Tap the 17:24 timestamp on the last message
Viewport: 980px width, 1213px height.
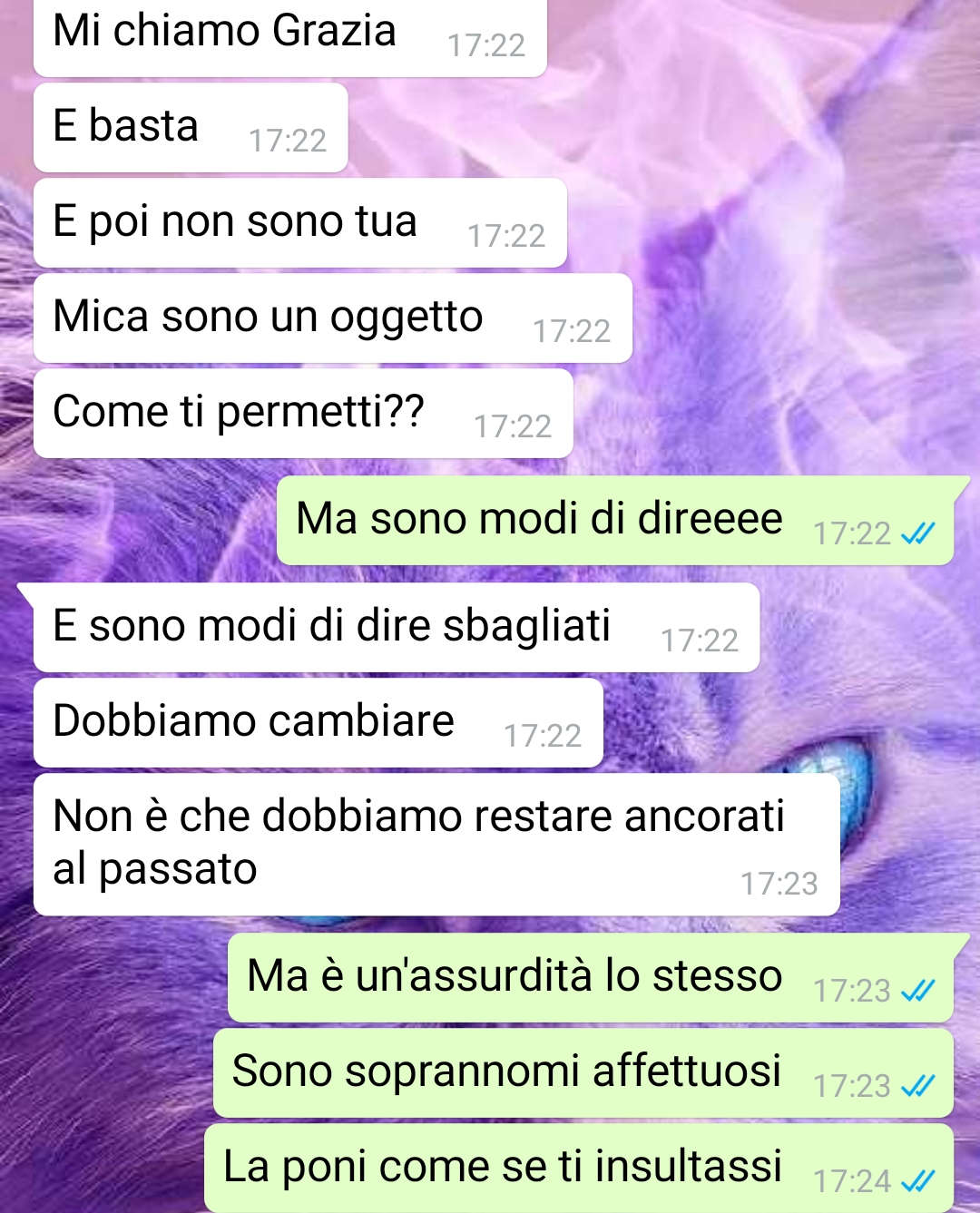tap(852, 1181)
